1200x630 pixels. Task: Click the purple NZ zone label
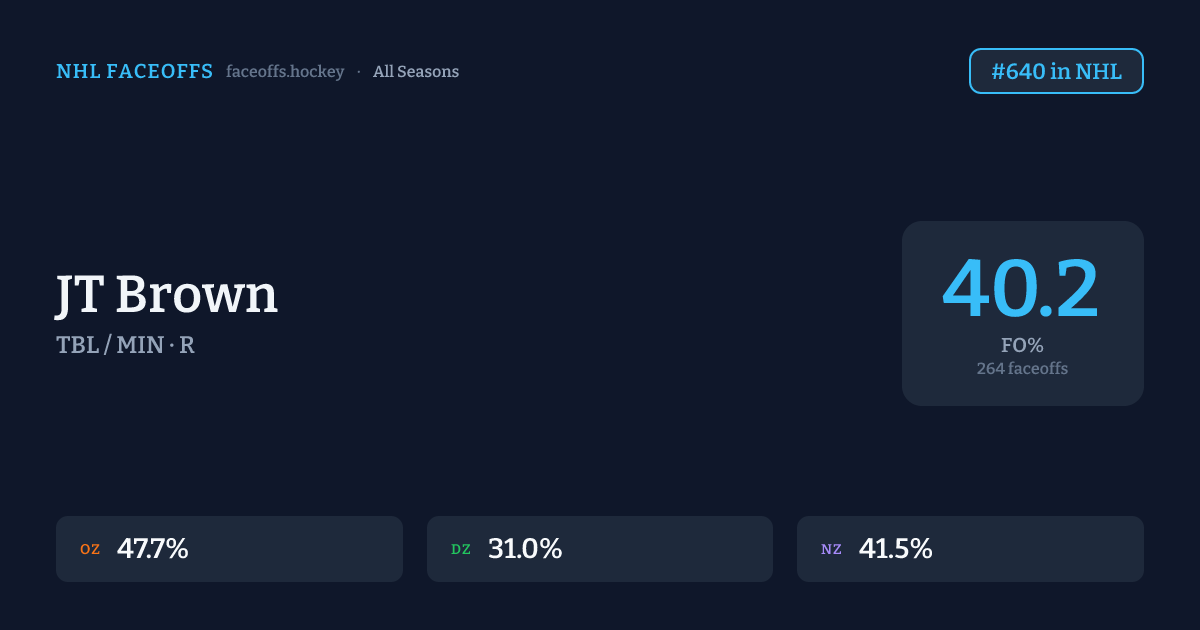click(831, 549)
